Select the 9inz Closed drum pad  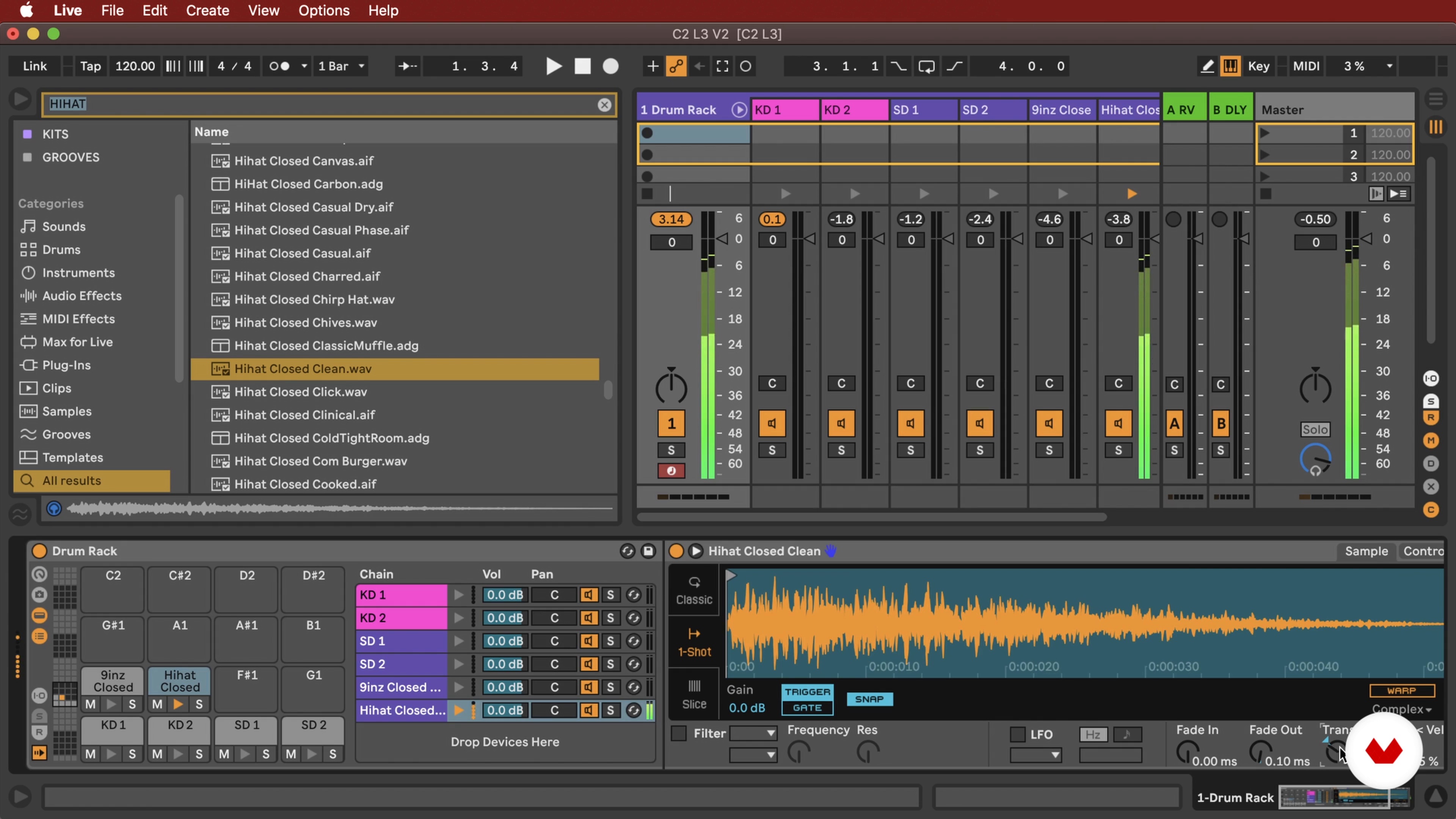pos(113,681)
